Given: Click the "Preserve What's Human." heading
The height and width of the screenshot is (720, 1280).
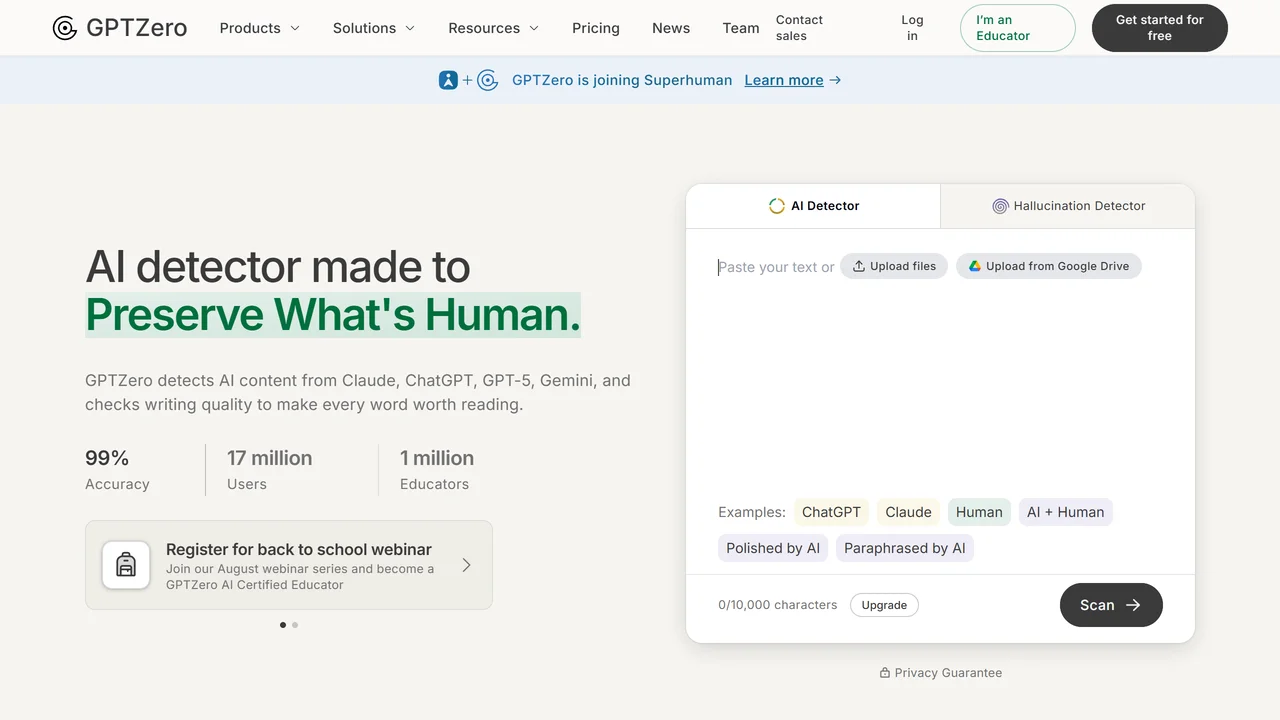Looking at the screenshot, I should click(333, 314).
